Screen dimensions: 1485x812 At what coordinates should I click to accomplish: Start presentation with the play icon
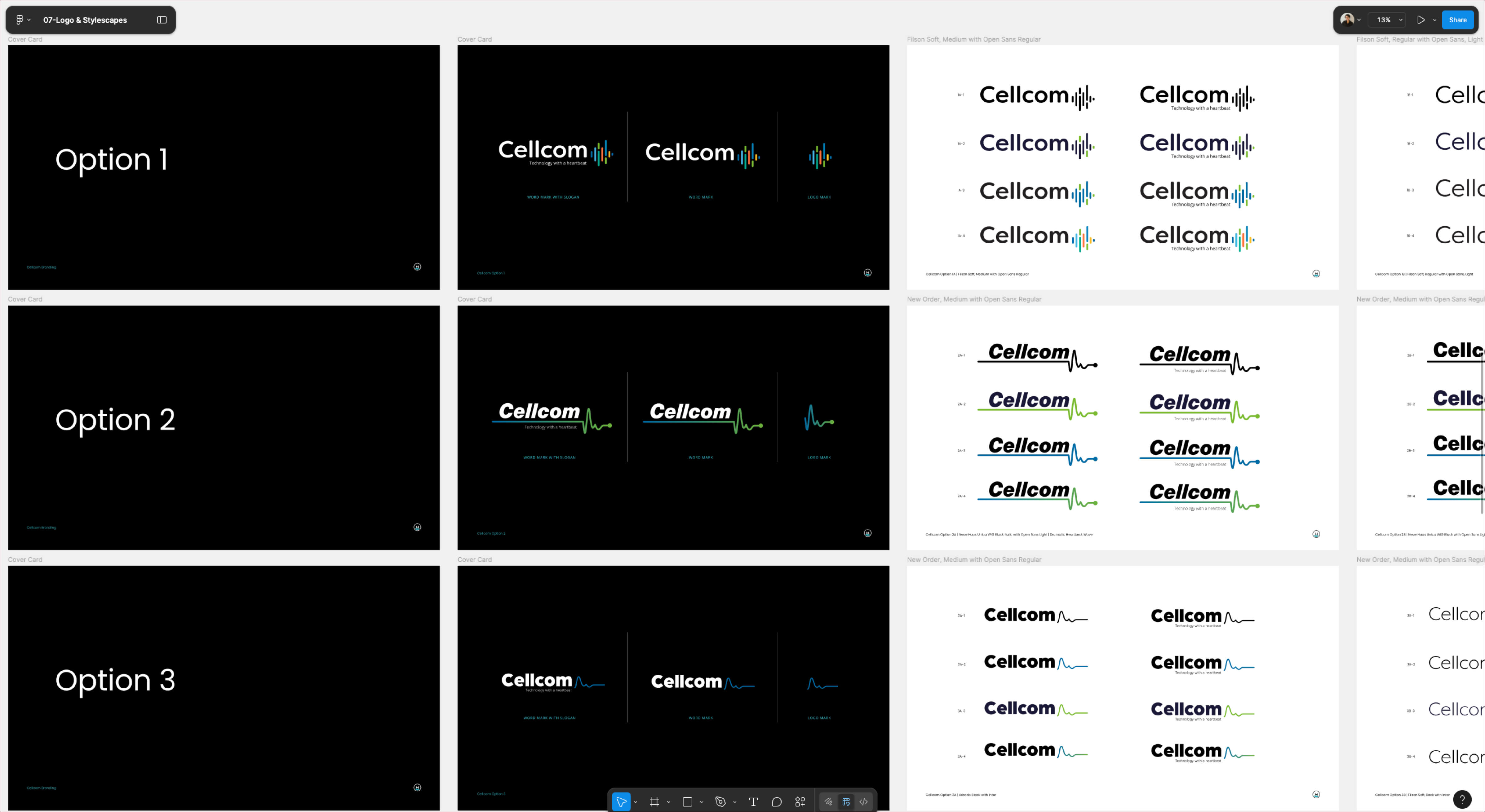point(1421,20)
